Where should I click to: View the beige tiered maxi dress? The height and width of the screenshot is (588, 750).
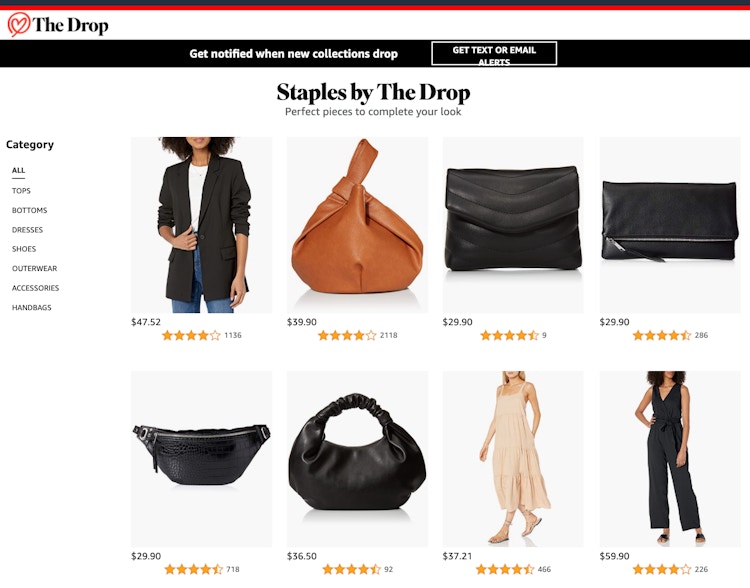coord(513,459)
